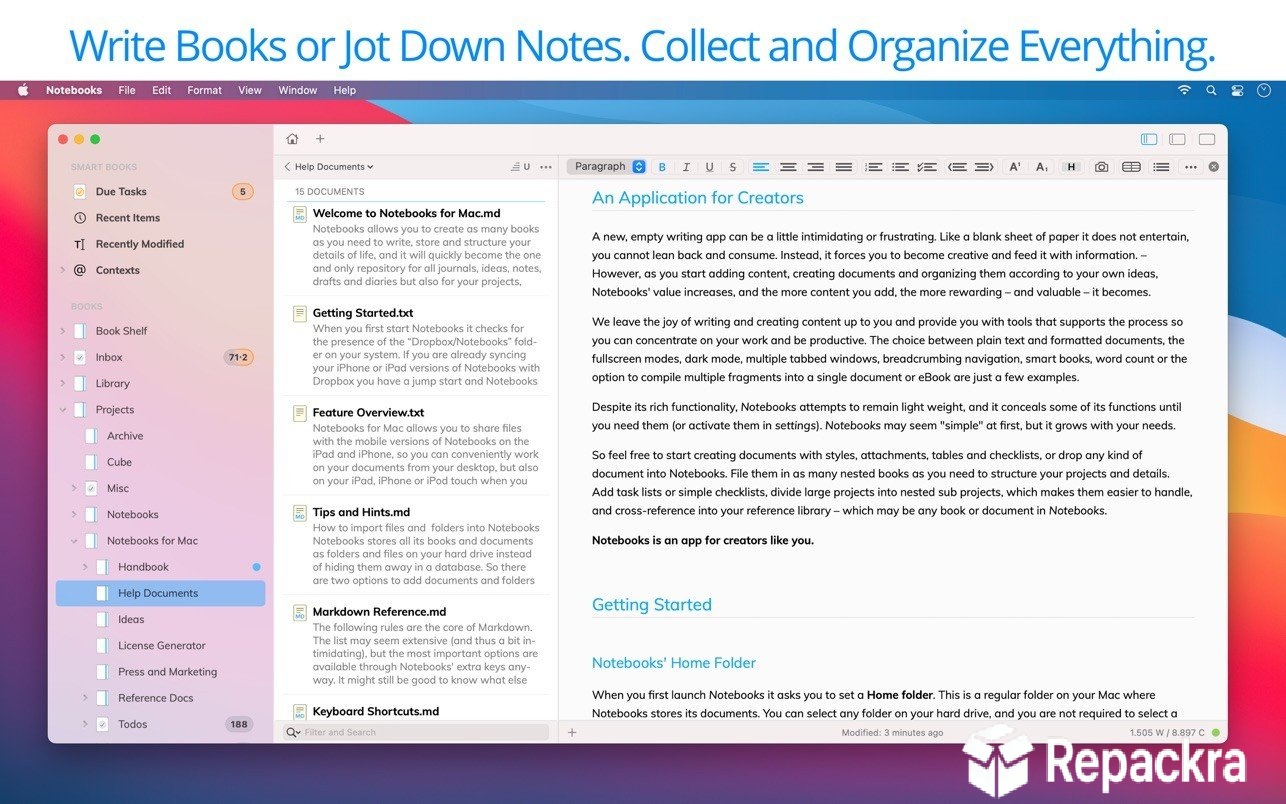
Task: Open Welcome to Notebooks for Mac.md
Action: pos(416,247)
